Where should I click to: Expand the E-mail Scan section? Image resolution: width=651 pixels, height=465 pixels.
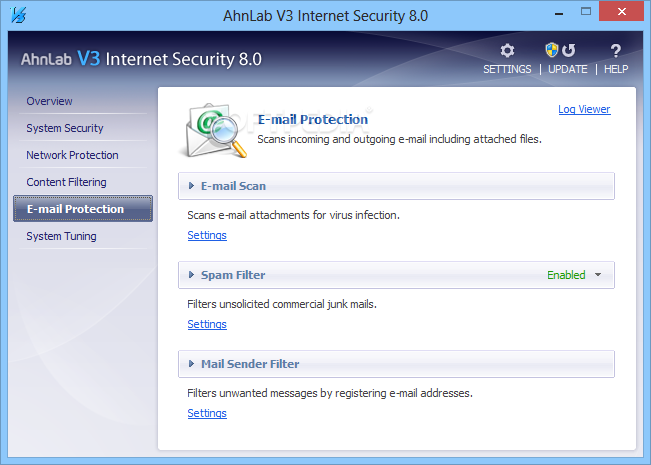[x=191, y=186]
